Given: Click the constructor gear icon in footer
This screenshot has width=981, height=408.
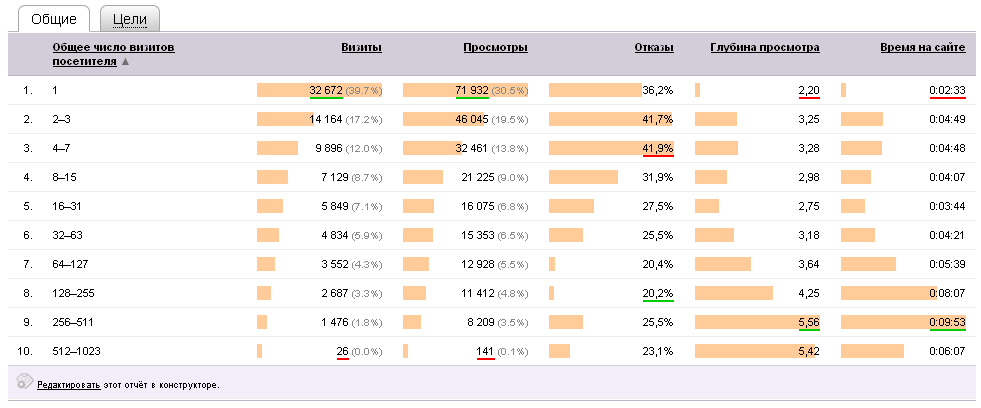Looking at the screenshot, I should [x=24, y=382].
